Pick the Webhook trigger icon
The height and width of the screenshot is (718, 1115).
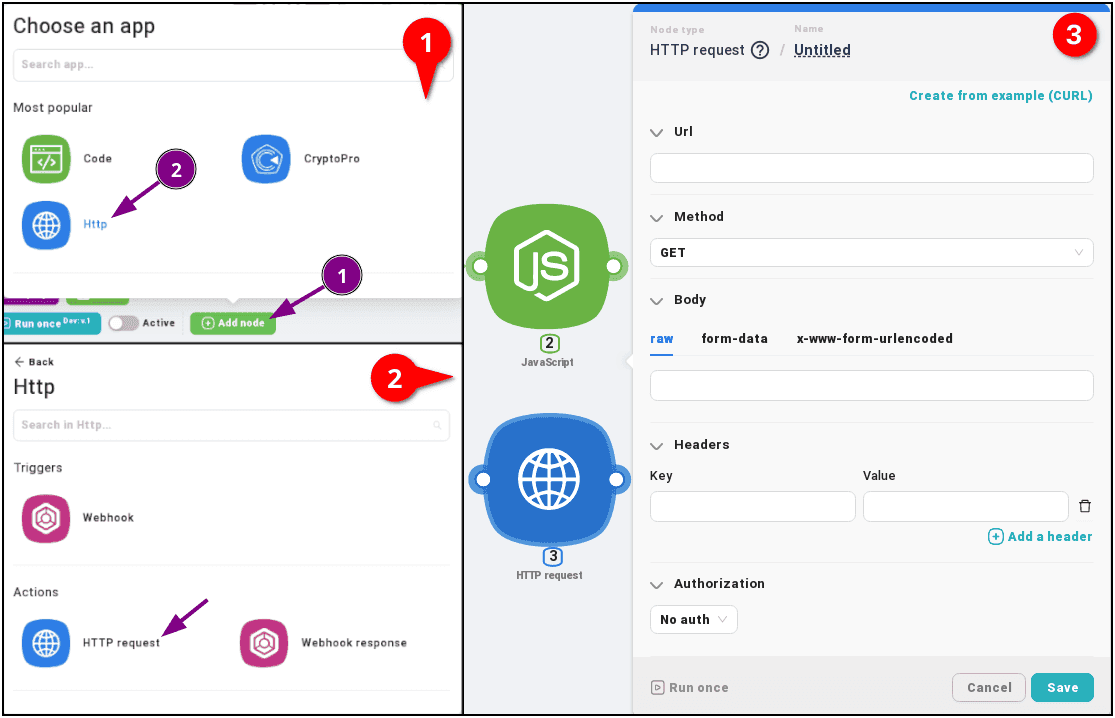[46, 518]
